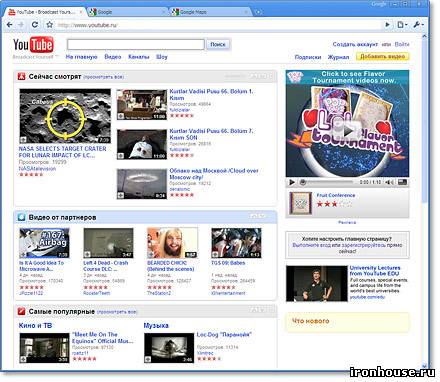This screenshot has height=382, width=440.
Task: Open NASA lunar crater video thumbnail
Action: click(65, 116)
